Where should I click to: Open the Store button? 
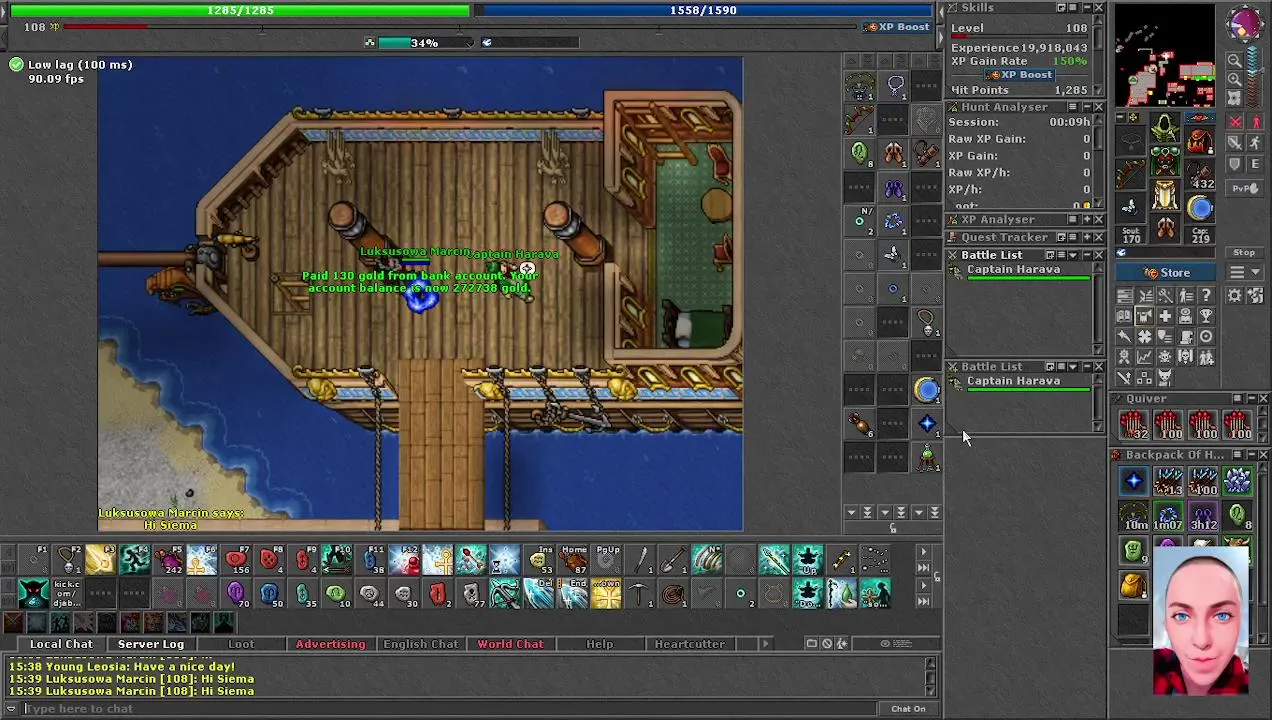coord(1165,272)
